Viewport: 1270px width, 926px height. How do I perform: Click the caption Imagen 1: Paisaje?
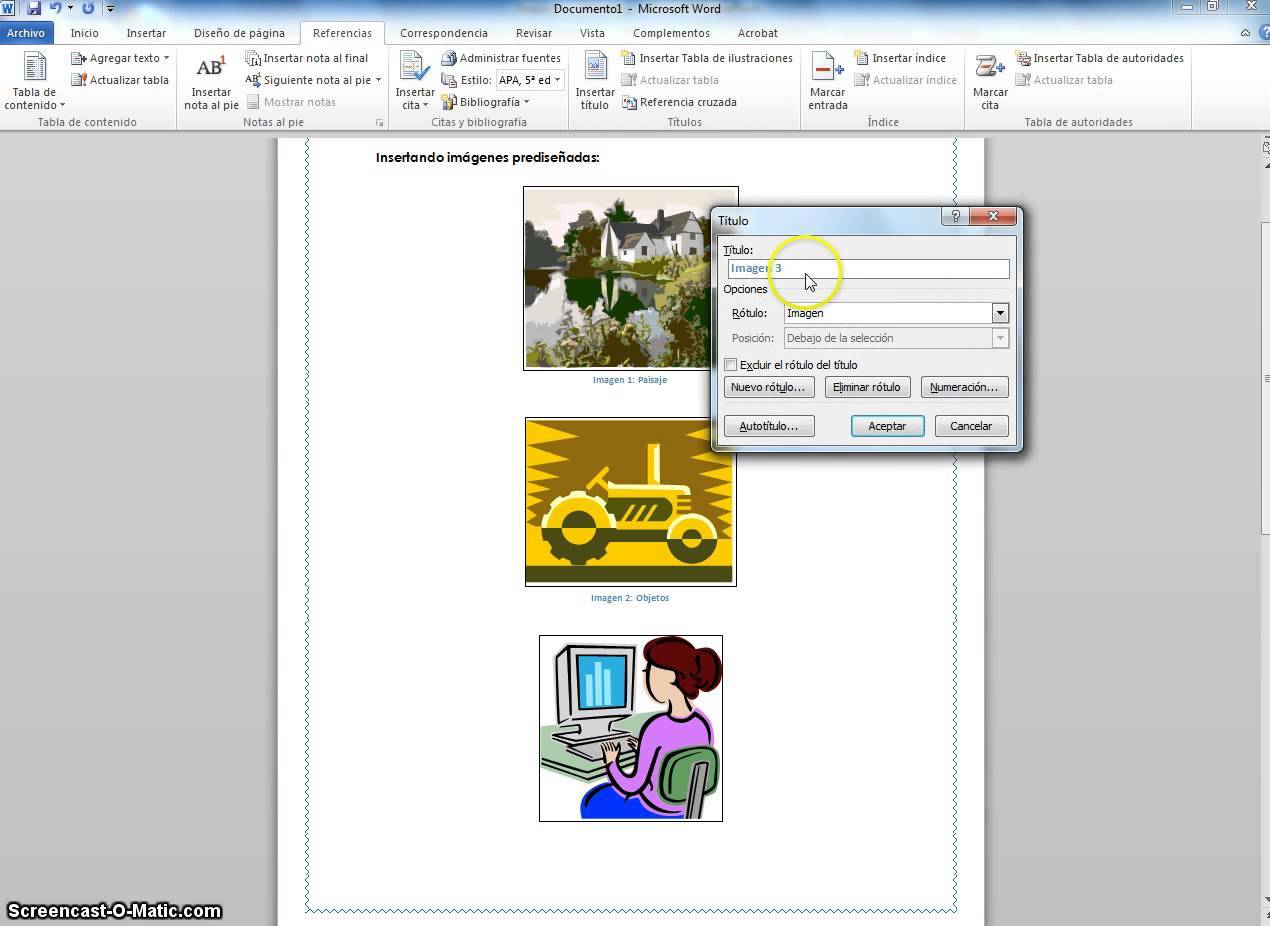click(630, 380)
